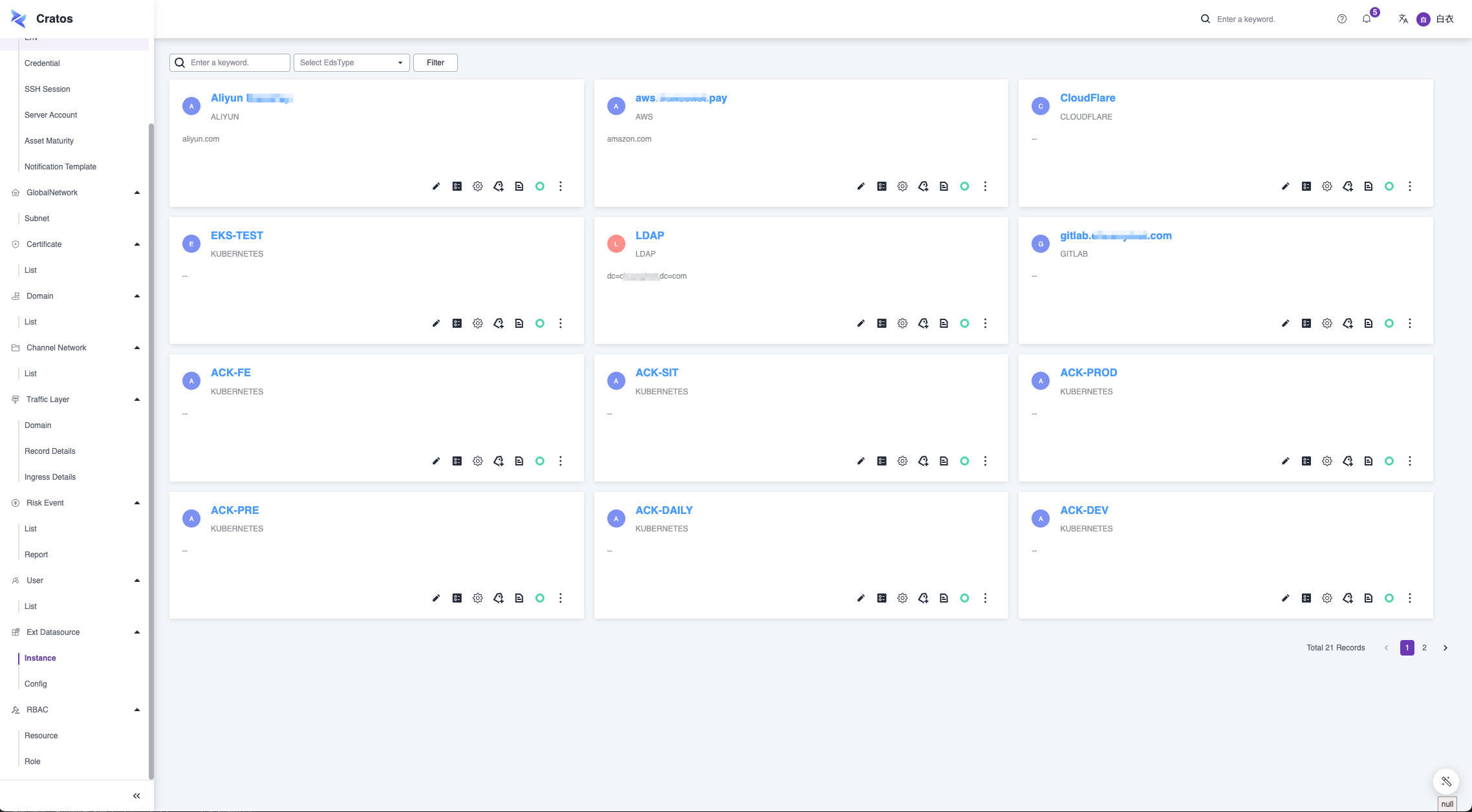Open the settings gear on the ACK-DAILY card
This screenshot has width=1472, height=812.
pyautogui.click(x=902, y=598)
